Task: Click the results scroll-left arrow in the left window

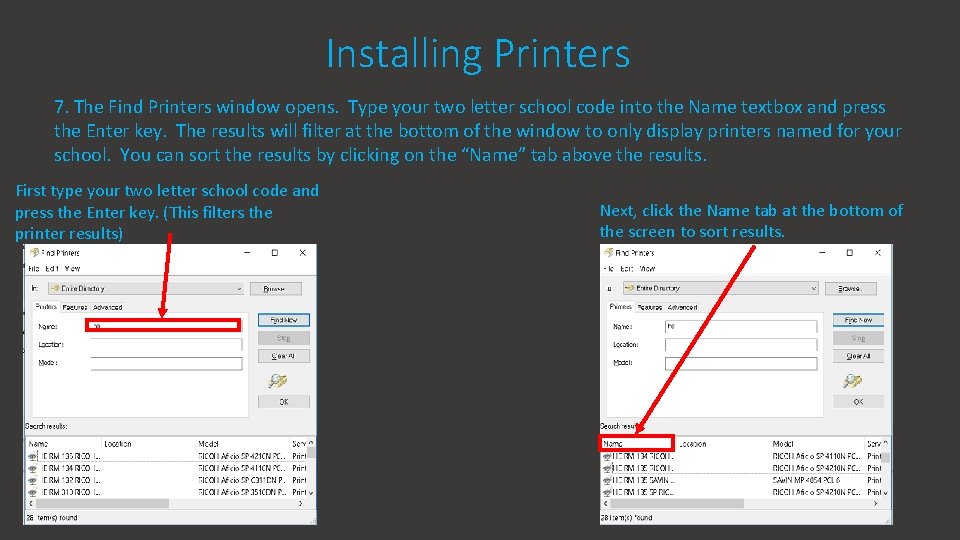Action: tap(31, 503)
